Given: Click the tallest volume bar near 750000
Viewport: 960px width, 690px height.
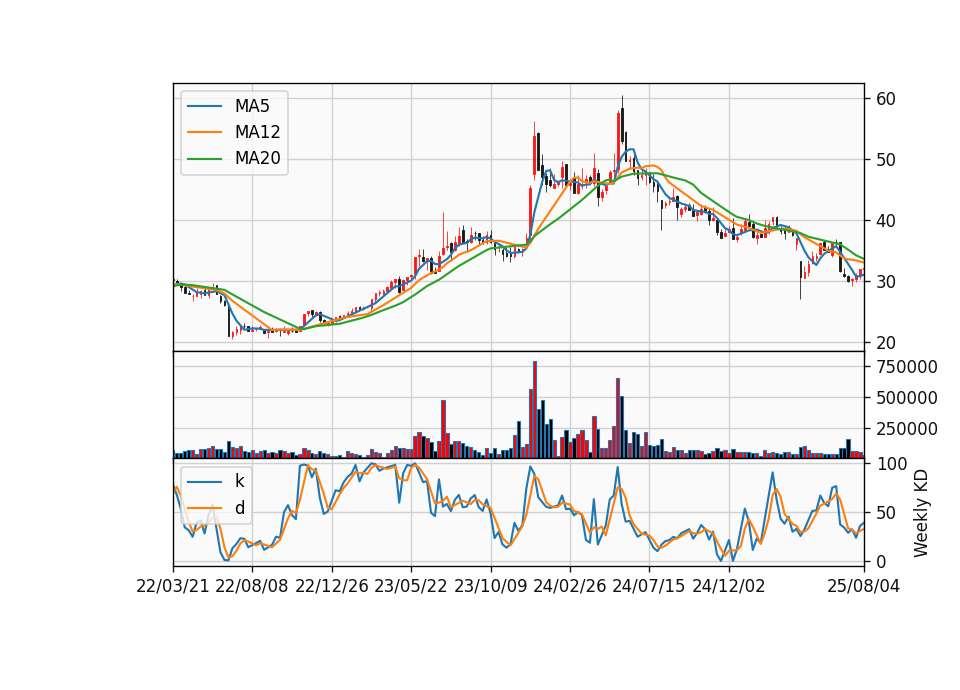Looking at the screenshot, I should pos(534,410).
